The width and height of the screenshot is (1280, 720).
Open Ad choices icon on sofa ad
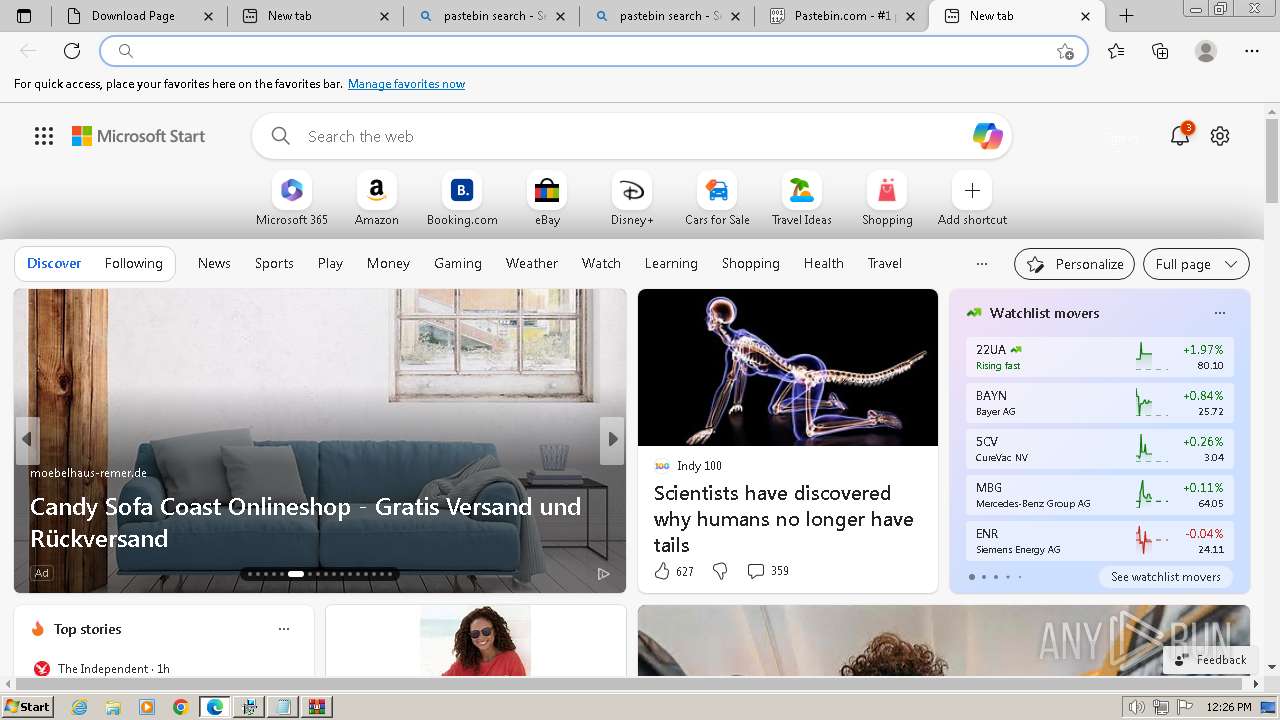click(x=603, y=573)
